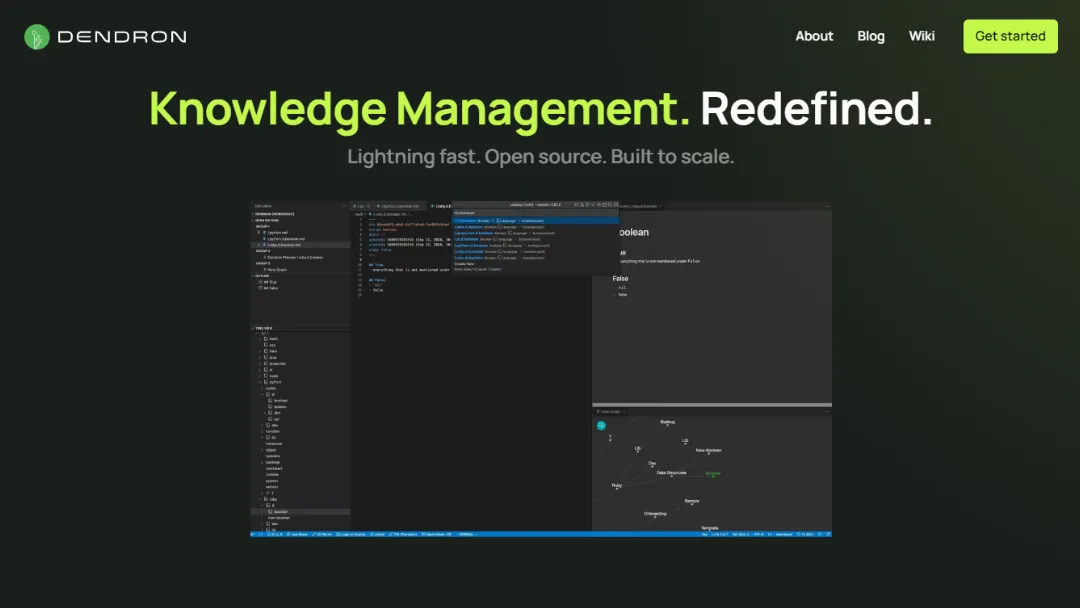Click the green Dendron logo icon

click(37, 36)
